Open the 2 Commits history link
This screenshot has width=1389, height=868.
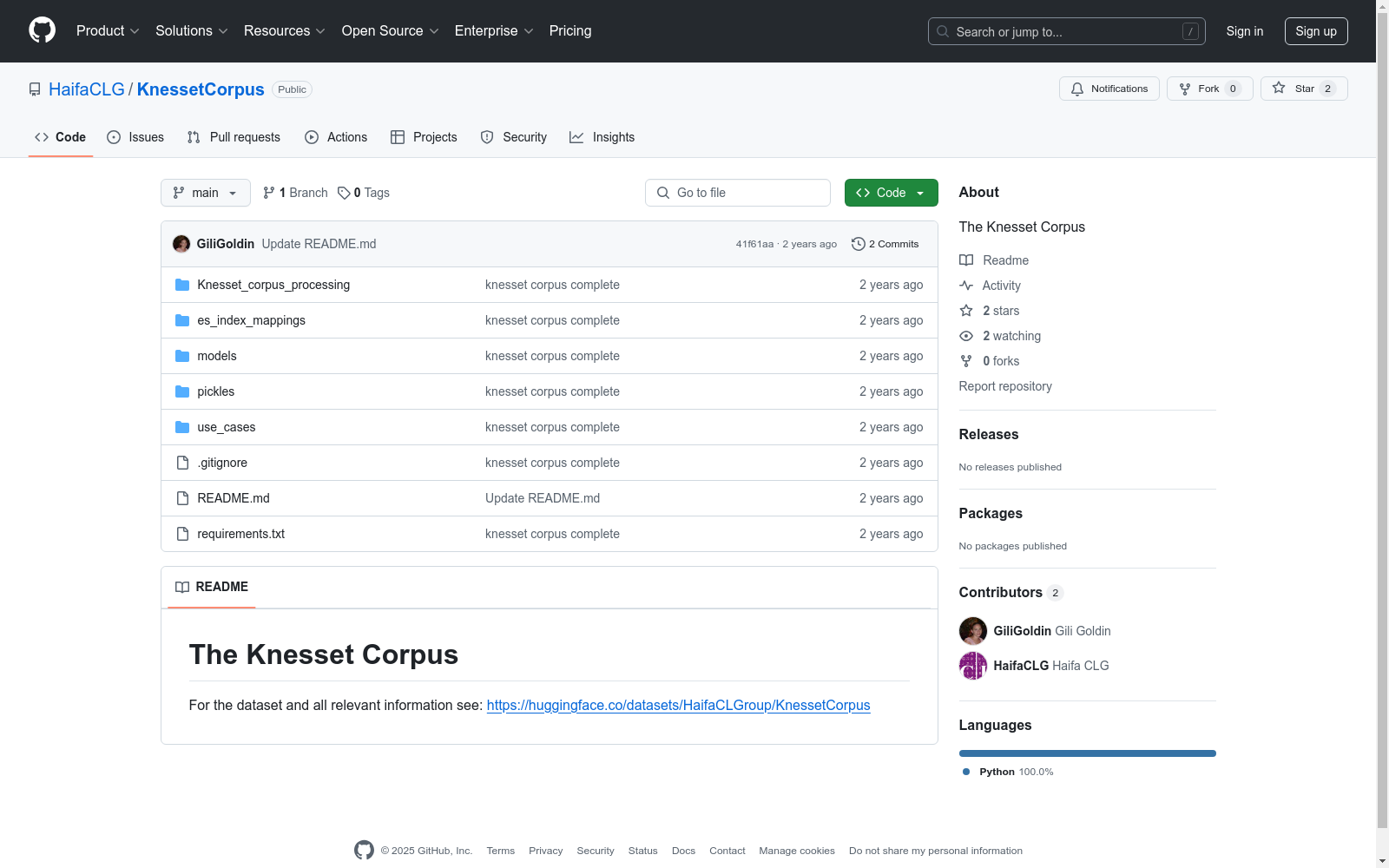(x=885, y=244)
